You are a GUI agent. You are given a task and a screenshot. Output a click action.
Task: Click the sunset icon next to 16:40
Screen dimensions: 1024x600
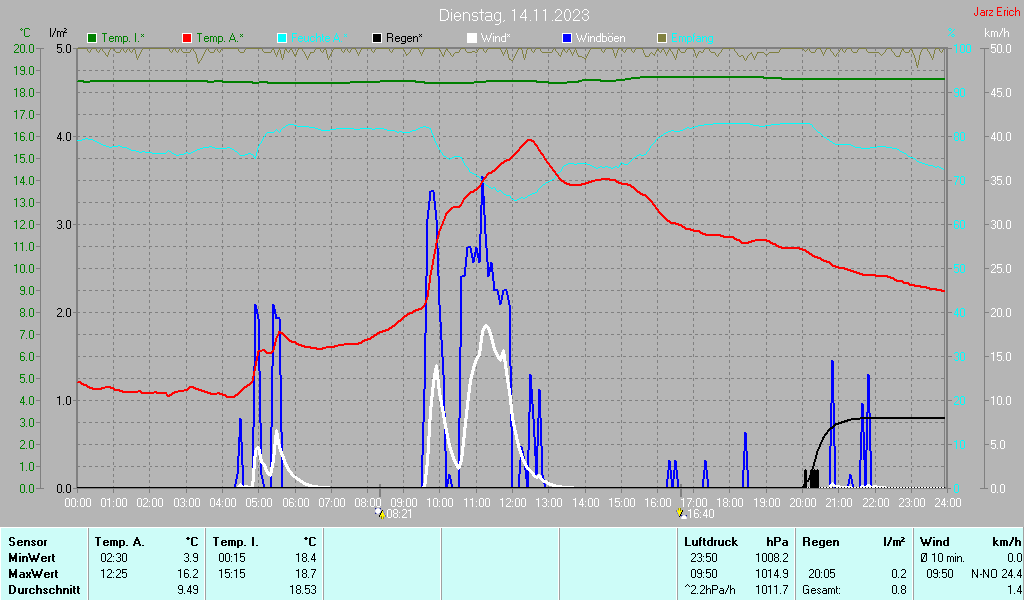[x=681, y=514]
